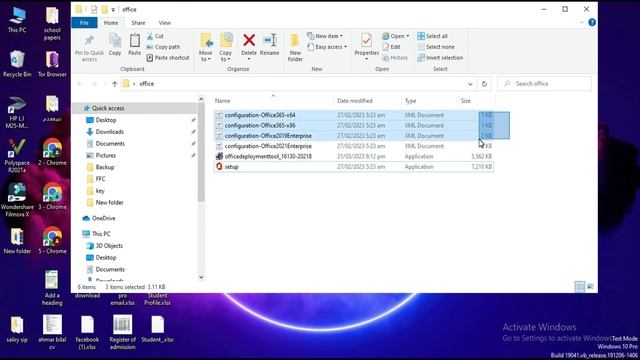Sort by Date modified column header

367,101
